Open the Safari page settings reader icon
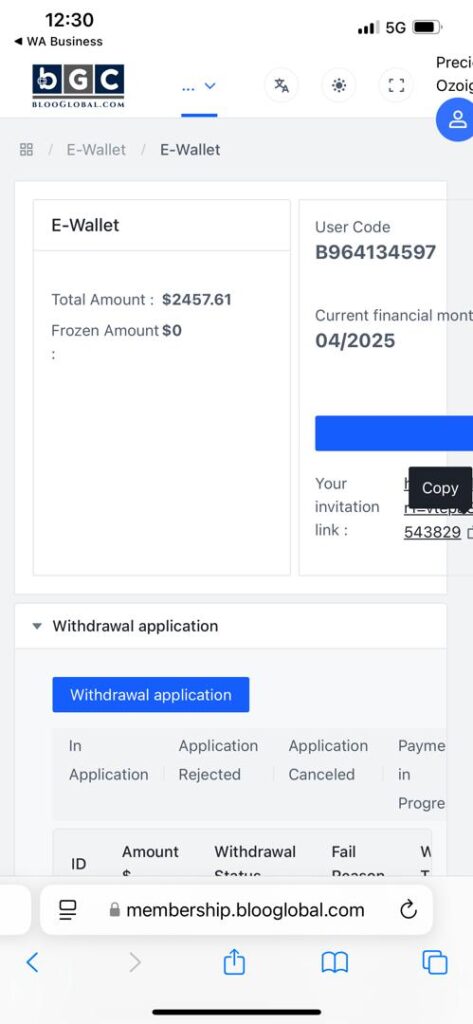473x1024 pixels. [x=67, y=910]
